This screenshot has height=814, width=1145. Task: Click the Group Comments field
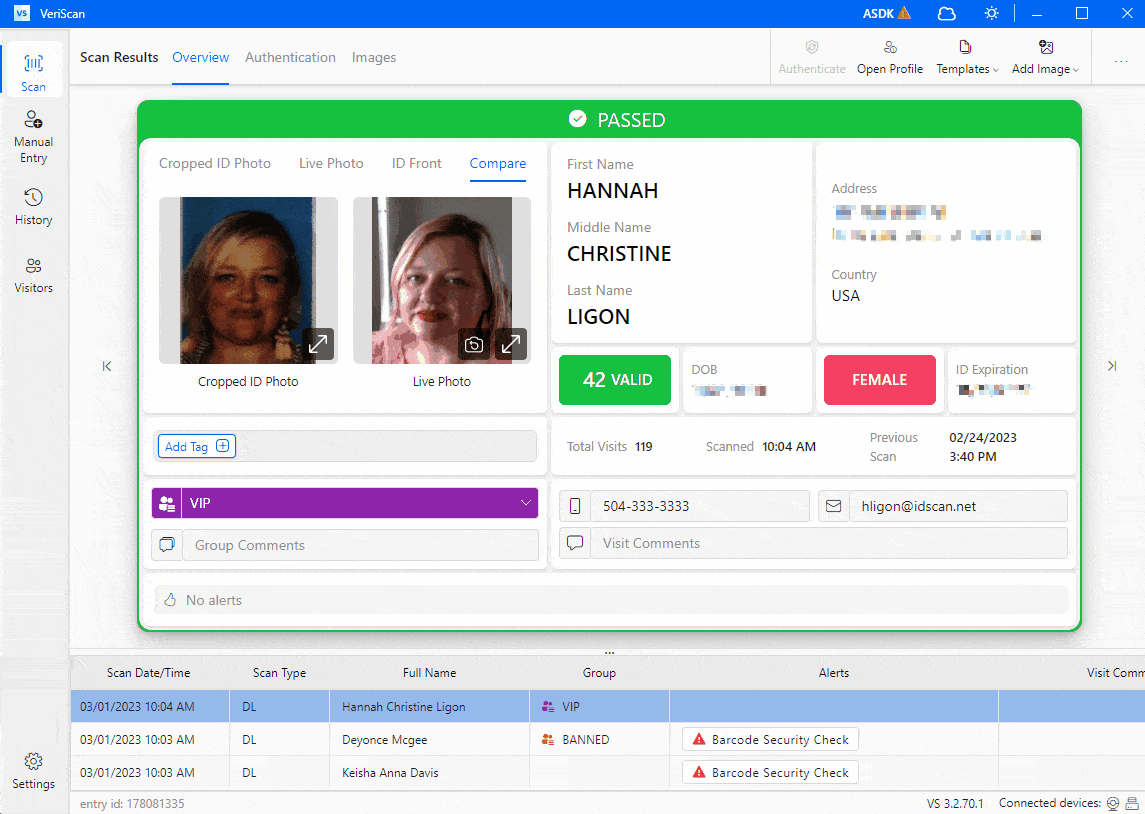359,545
